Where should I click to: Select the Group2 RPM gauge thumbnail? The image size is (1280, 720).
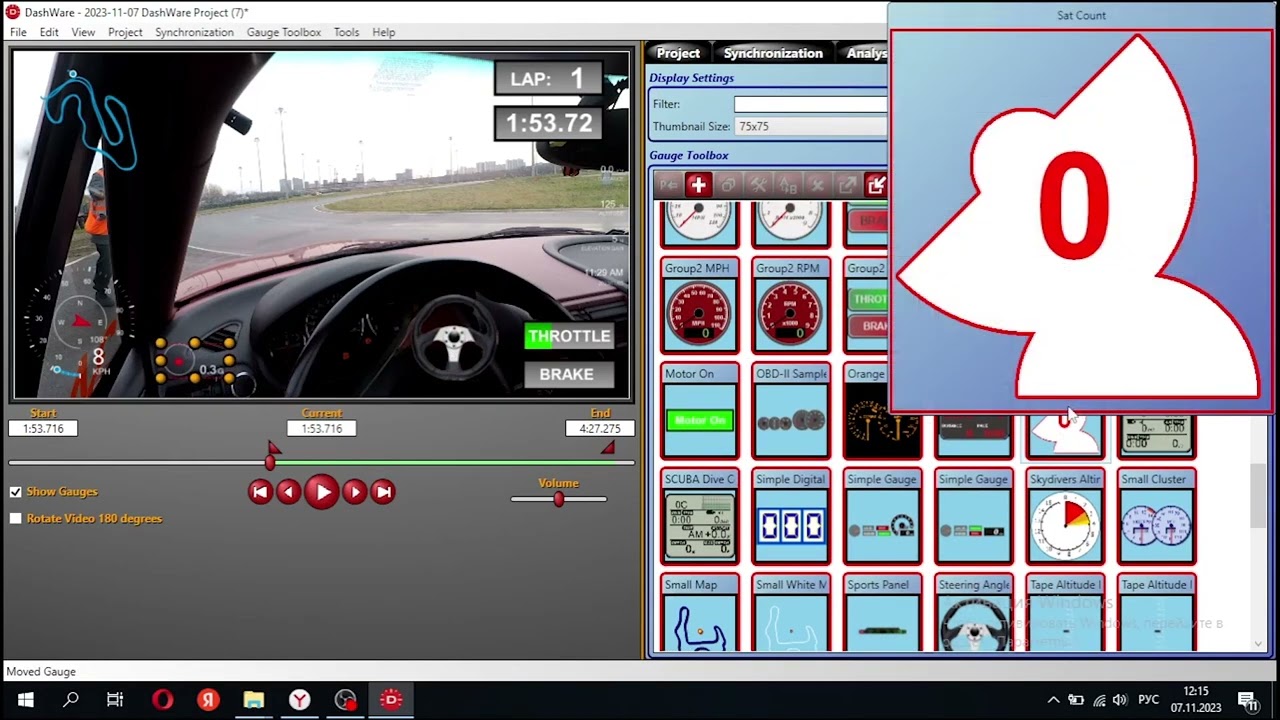coord(790,305)
